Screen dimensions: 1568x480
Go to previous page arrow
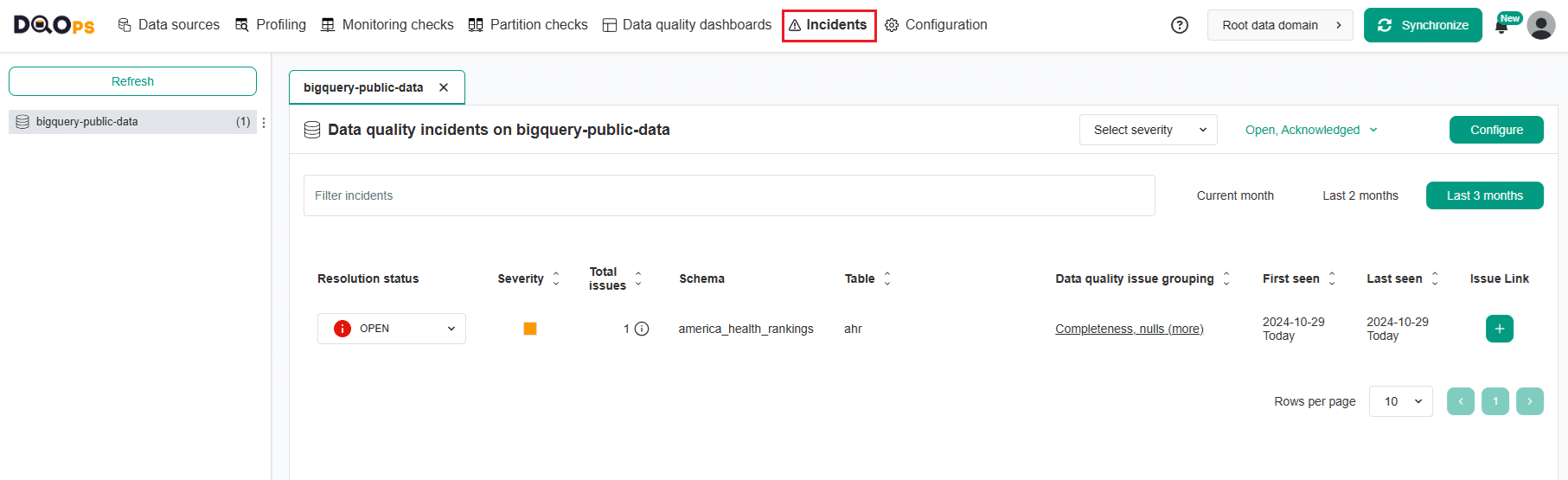coord(1461,401)
